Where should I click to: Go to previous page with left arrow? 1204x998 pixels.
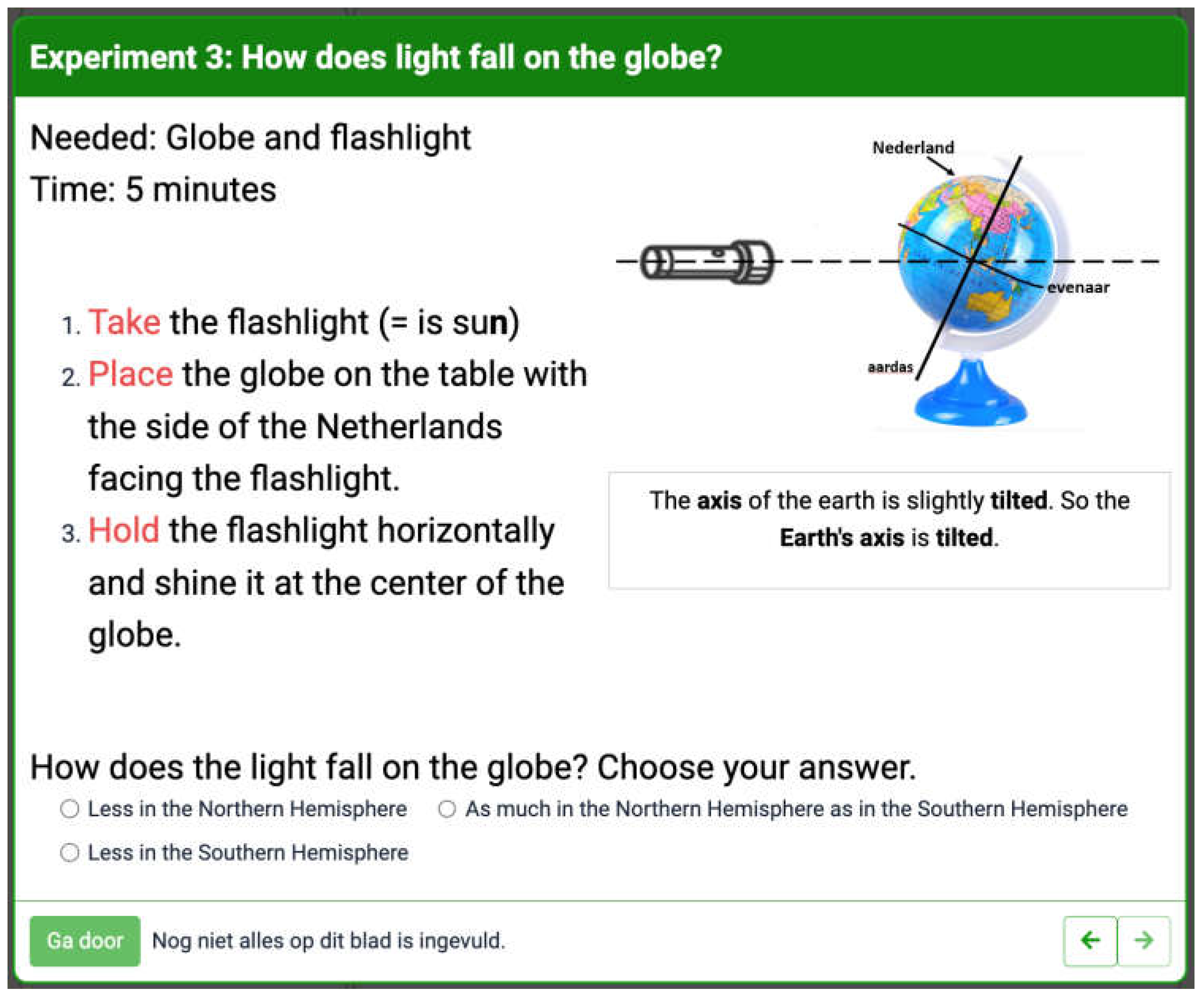tap(1089, 941)
